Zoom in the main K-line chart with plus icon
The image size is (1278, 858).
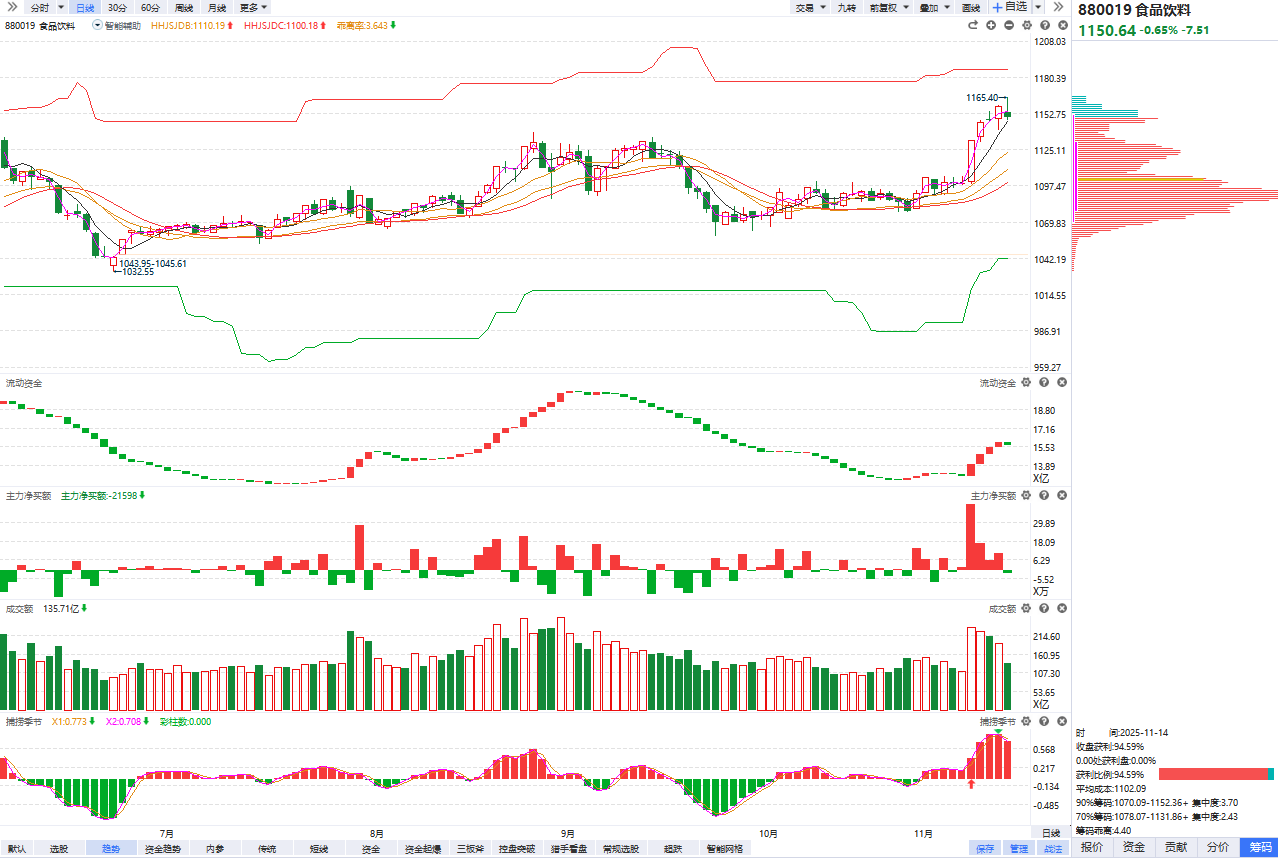(x=991, y=25)
